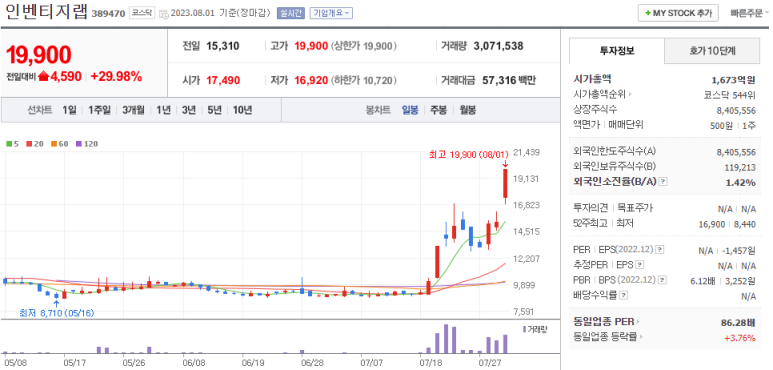Select the 3개월 line chart period

point(133,110)
